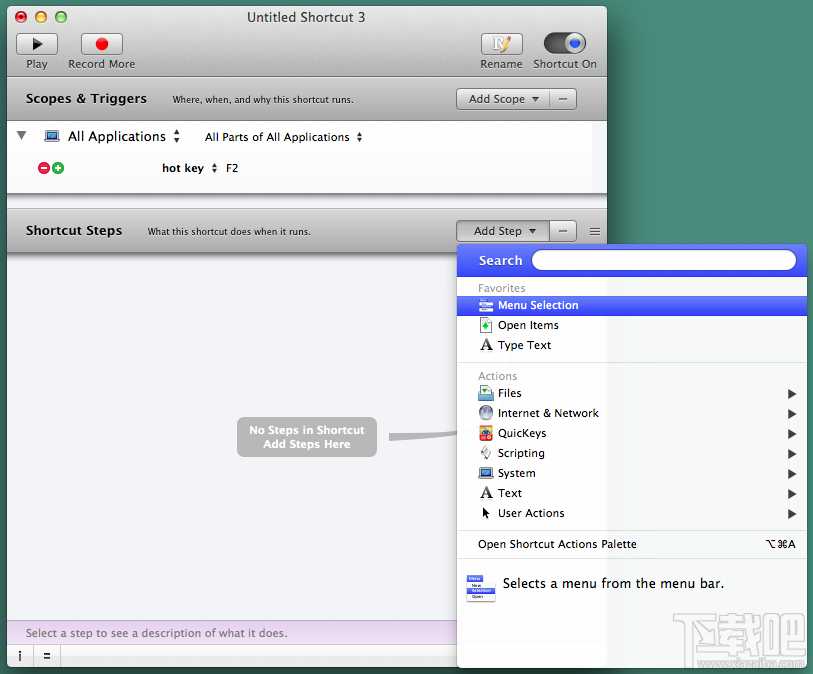Click the '=' button in bottom bar

47,656
